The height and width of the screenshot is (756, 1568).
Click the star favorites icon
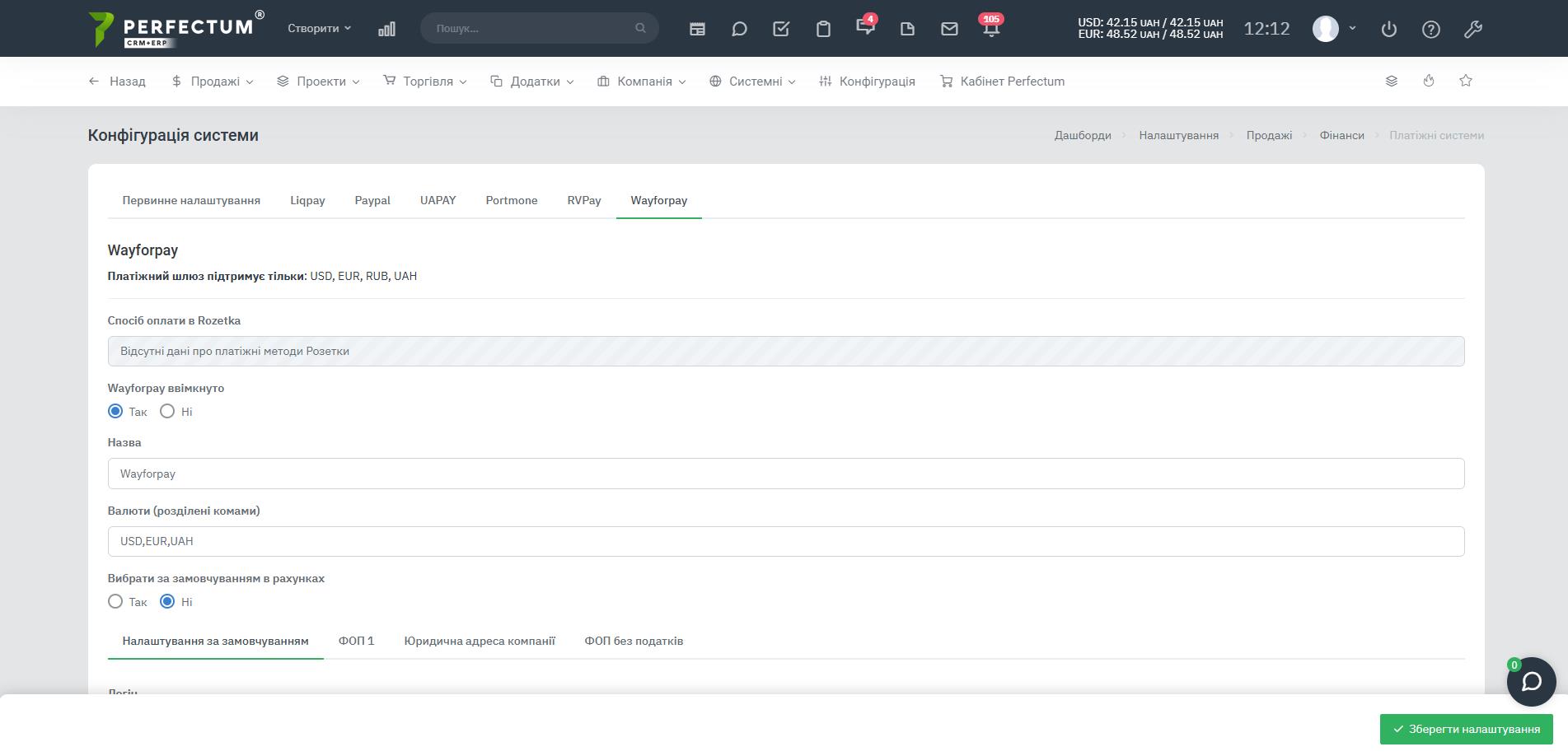click(1466, 81)
